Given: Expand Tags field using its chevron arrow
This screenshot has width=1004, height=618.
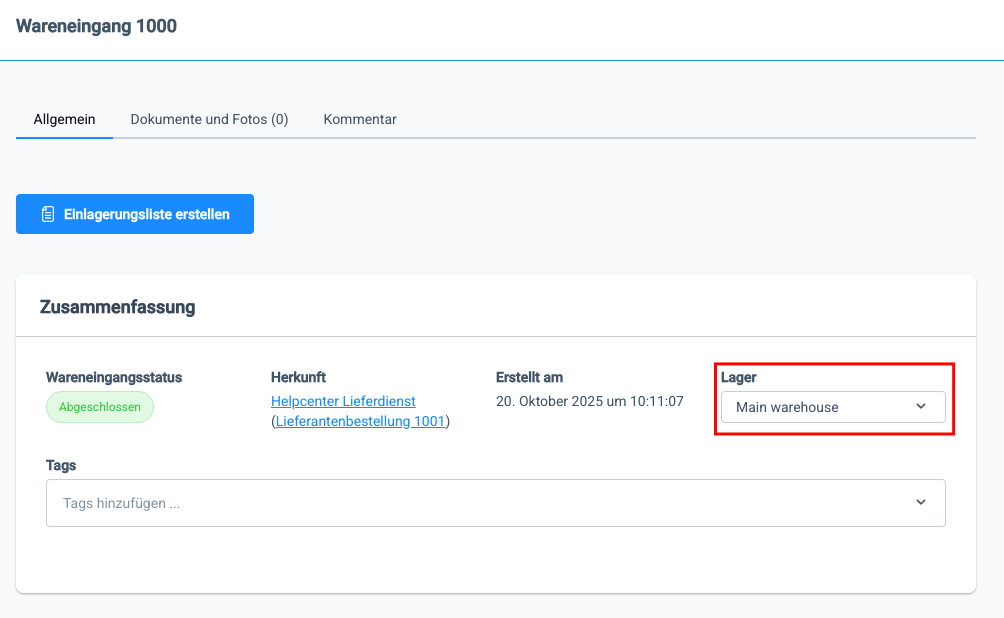Looking at the screenshot, I should [x=921, y=502].
